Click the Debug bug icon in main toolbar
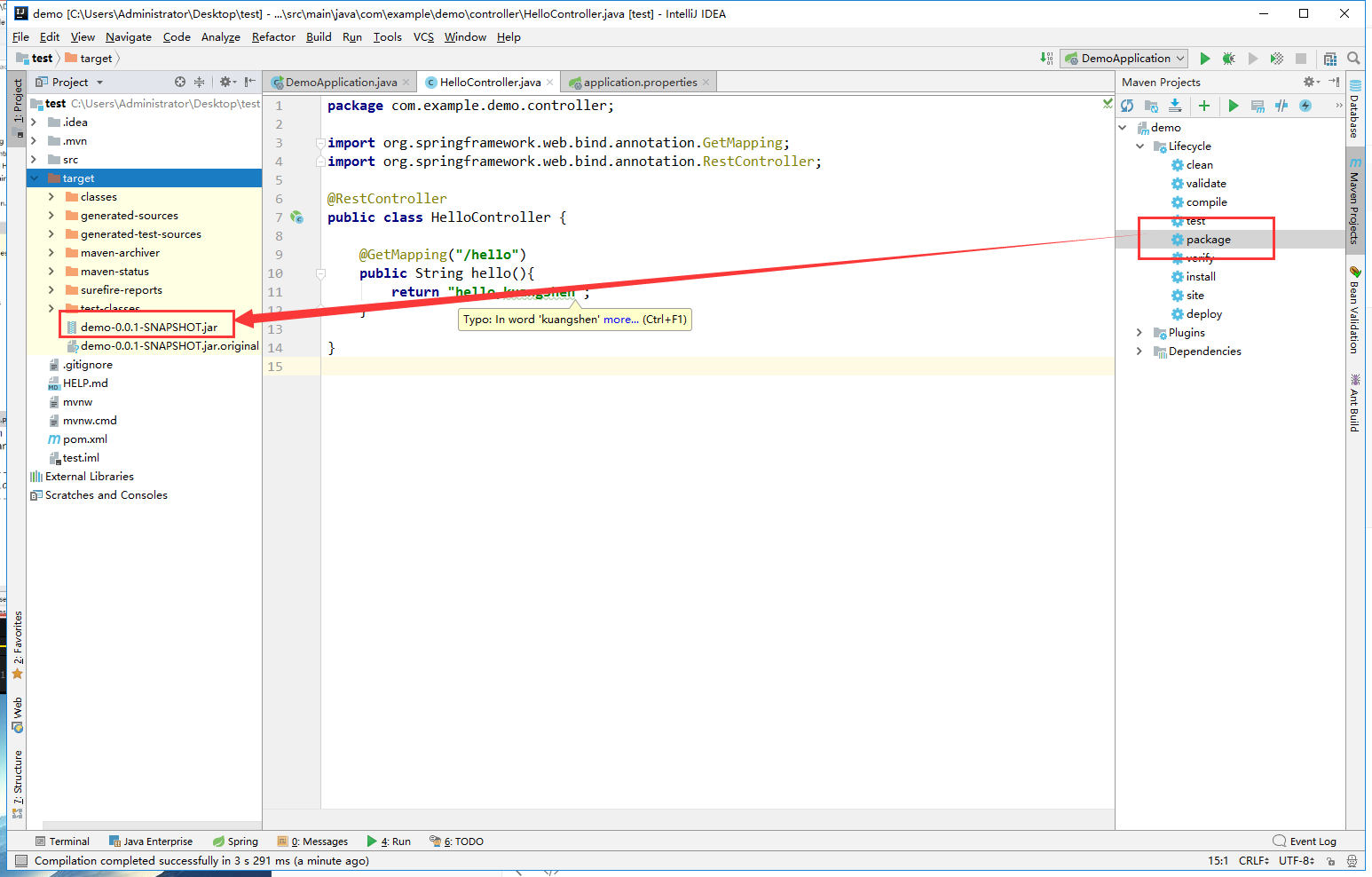The image size is (1372, 877). coord(1228,59)
